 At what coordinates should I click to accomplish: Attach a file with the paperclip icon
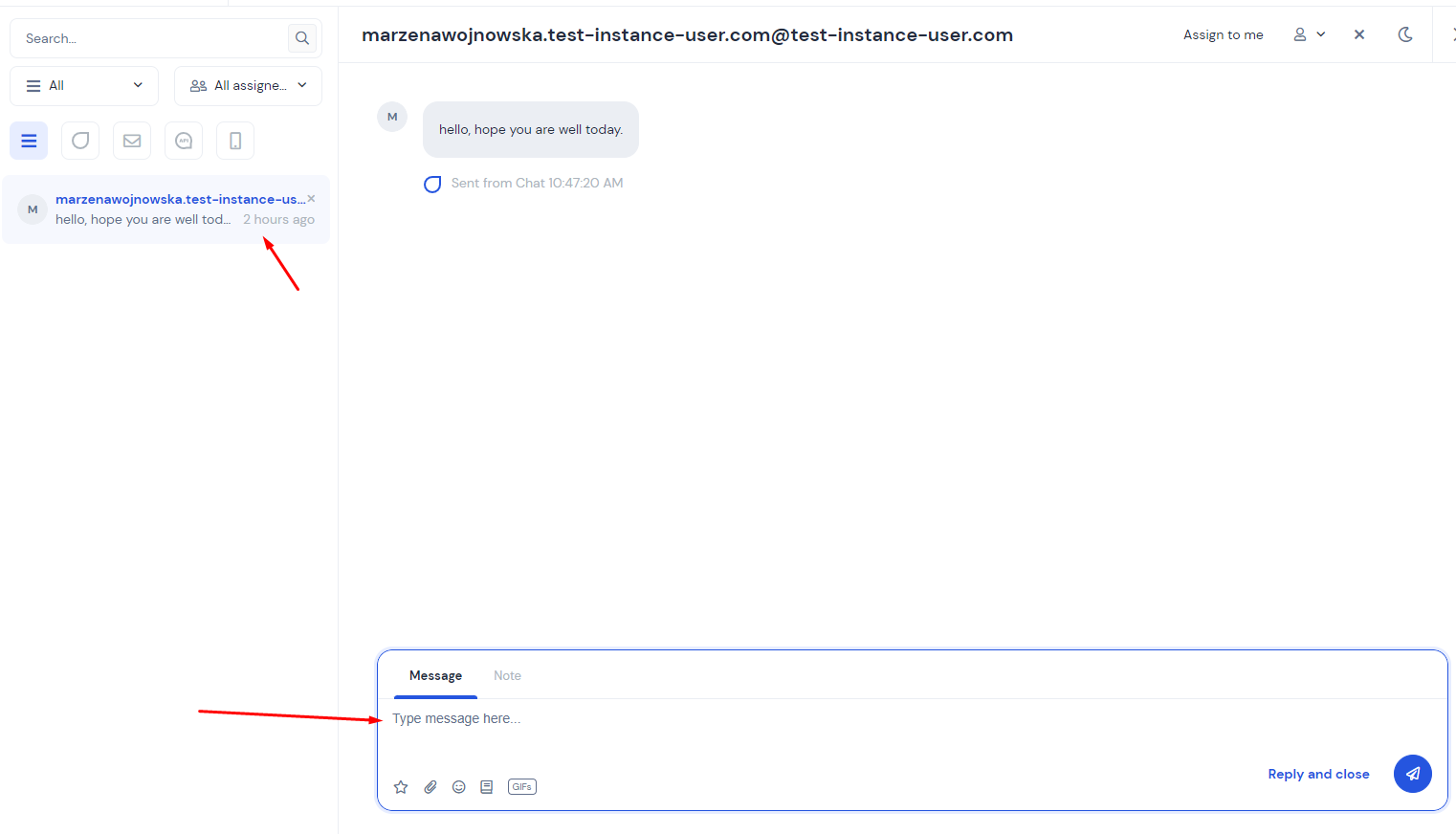click(430, 787)
